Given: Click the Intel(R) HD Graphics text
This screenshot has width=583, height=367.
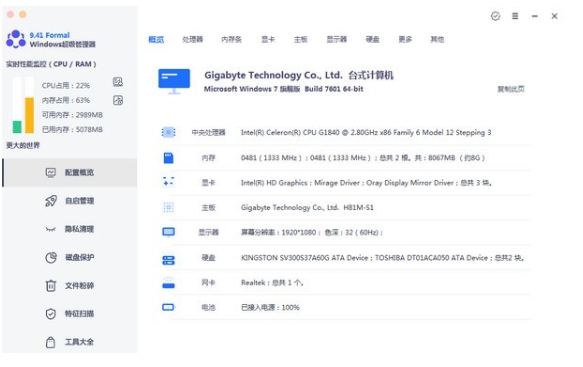Looking at the screenshot, I should (366, 183).
